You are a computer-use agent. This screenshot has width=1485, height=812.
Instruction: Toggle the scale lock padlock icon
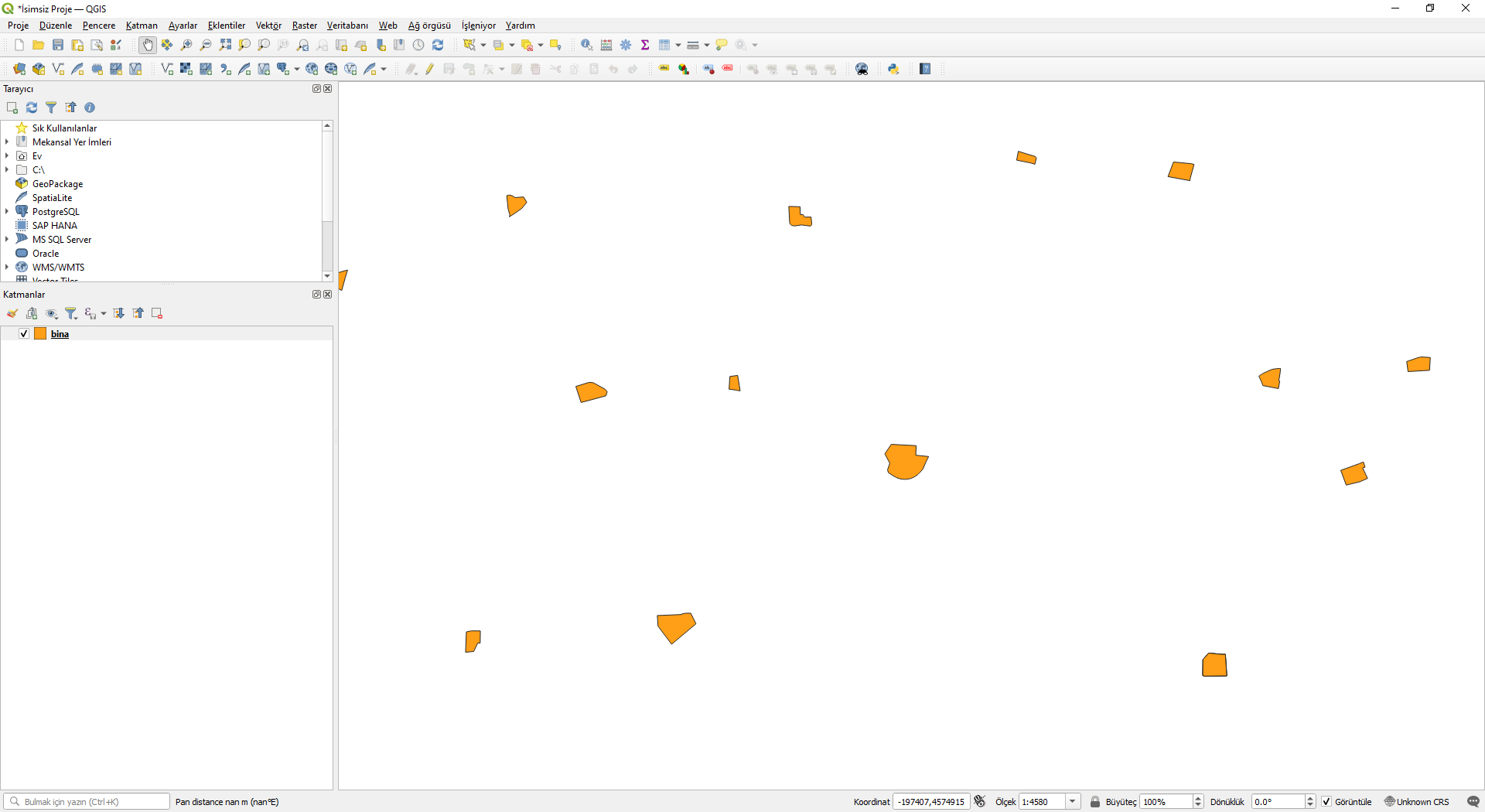pyautogui.click(x=1094, y=801)
